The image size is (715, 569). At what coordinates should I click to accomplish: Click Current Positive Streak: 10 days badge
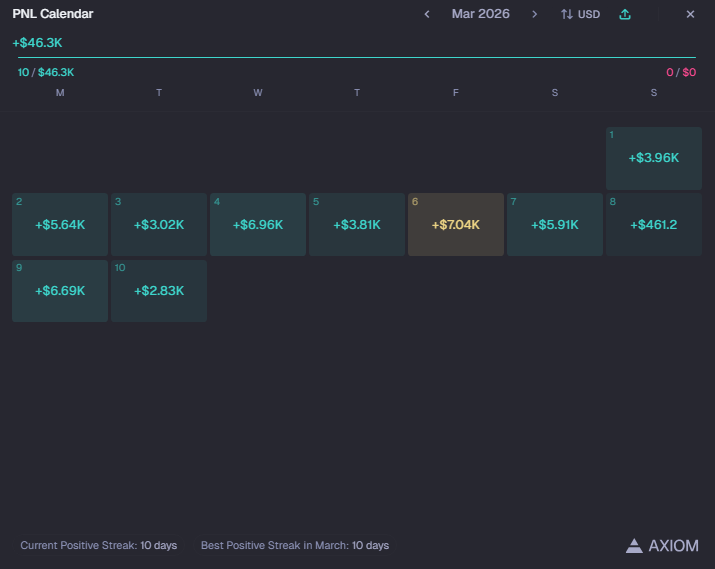(98, 545)
